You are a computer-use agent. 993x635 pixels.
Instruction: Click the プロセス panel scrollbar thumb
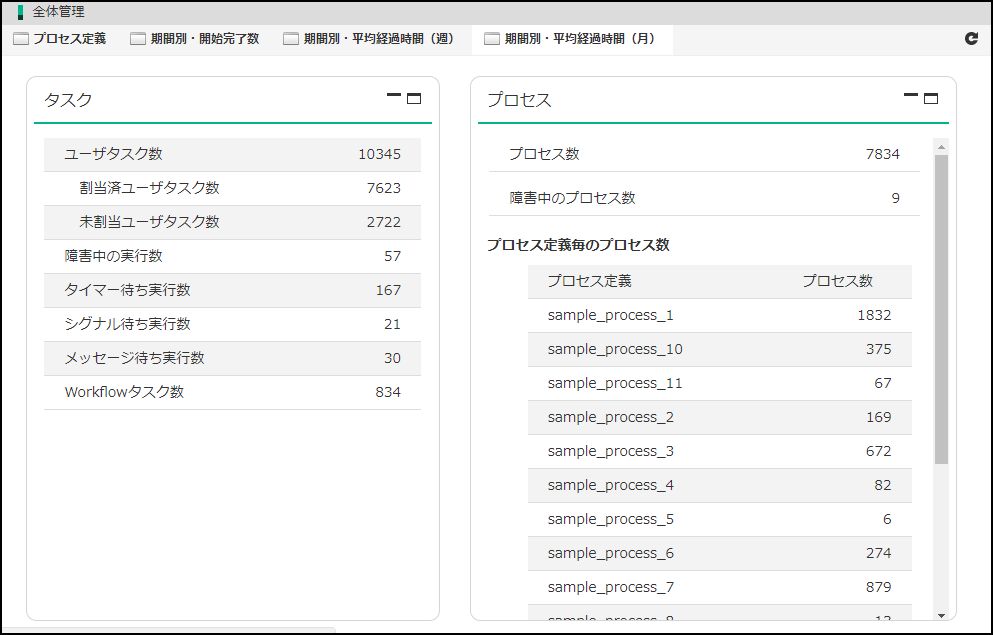tap(941, 308)
